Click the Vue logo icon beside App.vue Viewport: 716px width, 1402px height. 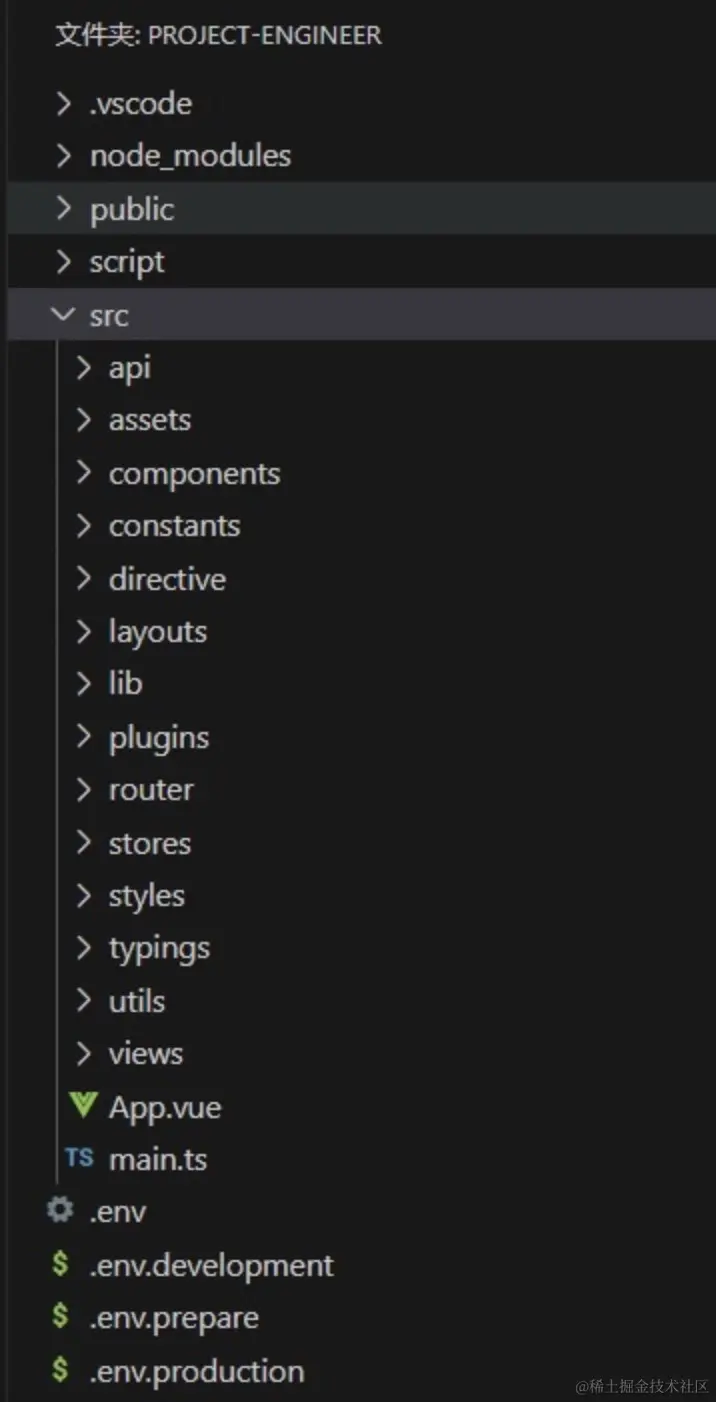pos(82,1106)
